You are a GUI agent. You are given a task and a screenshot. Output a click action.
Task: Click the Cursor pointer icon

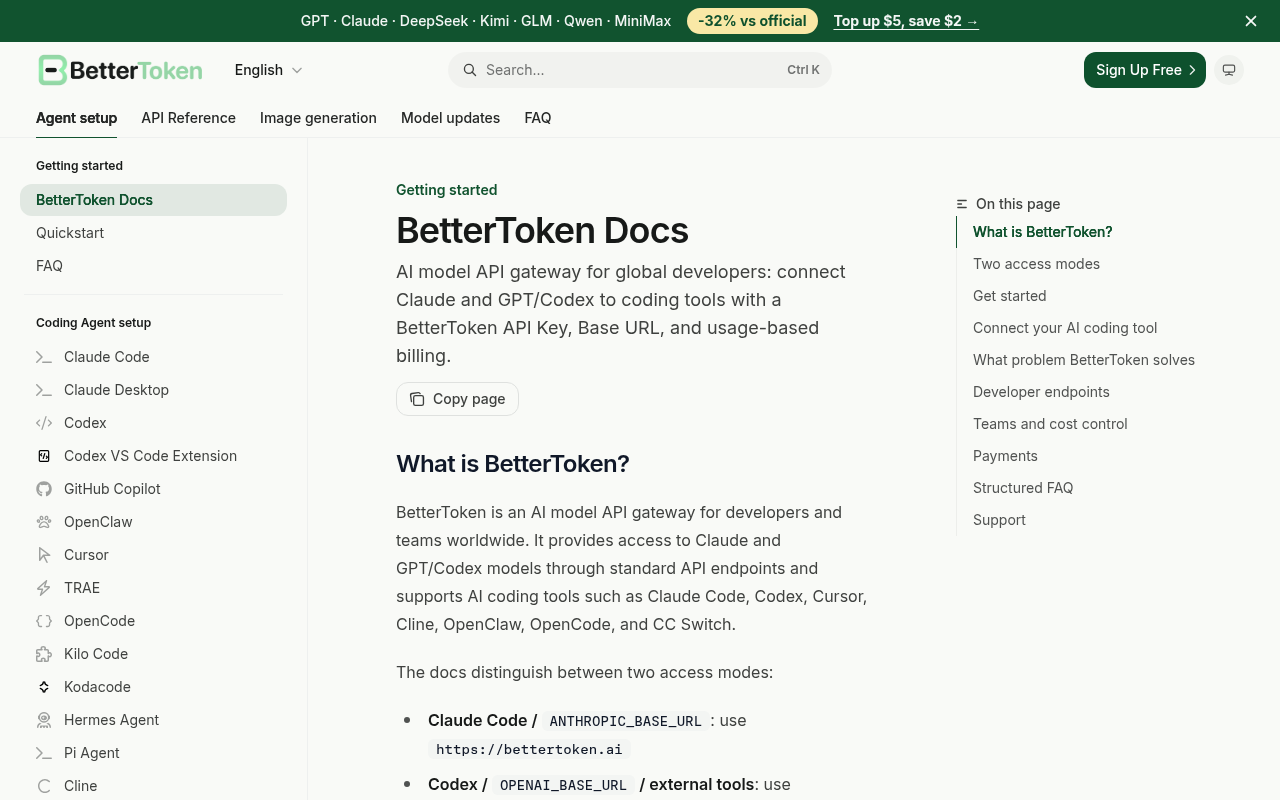point(44,555)
